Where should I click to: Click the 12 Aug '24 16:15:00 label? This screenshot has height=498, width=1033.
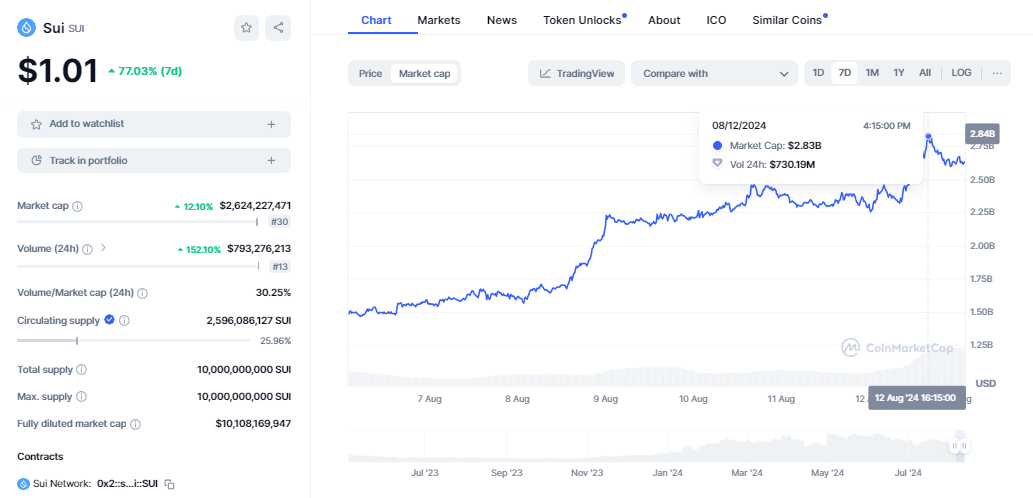point(917,398)
